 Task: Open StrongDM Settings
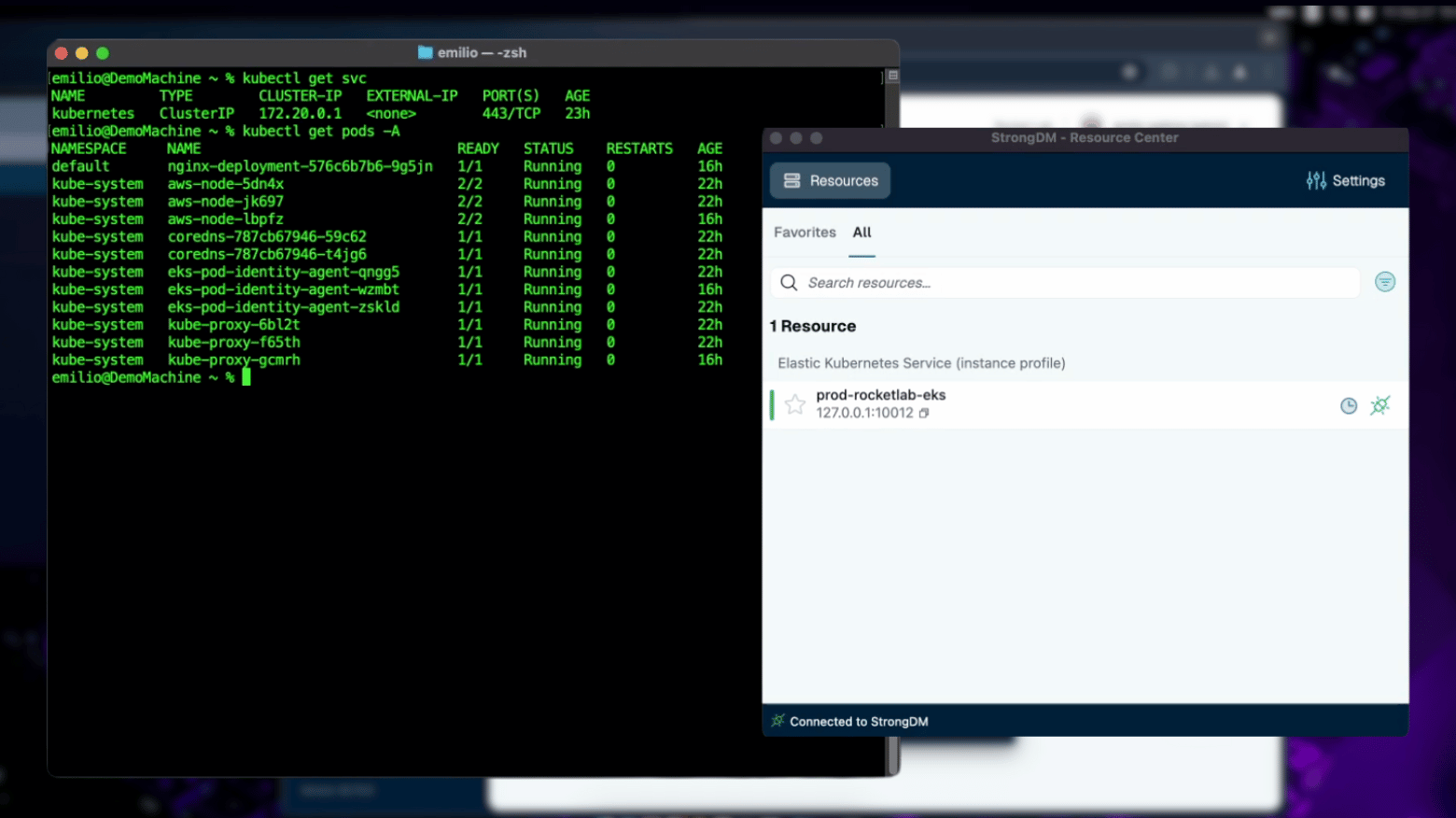(1346, 180)
